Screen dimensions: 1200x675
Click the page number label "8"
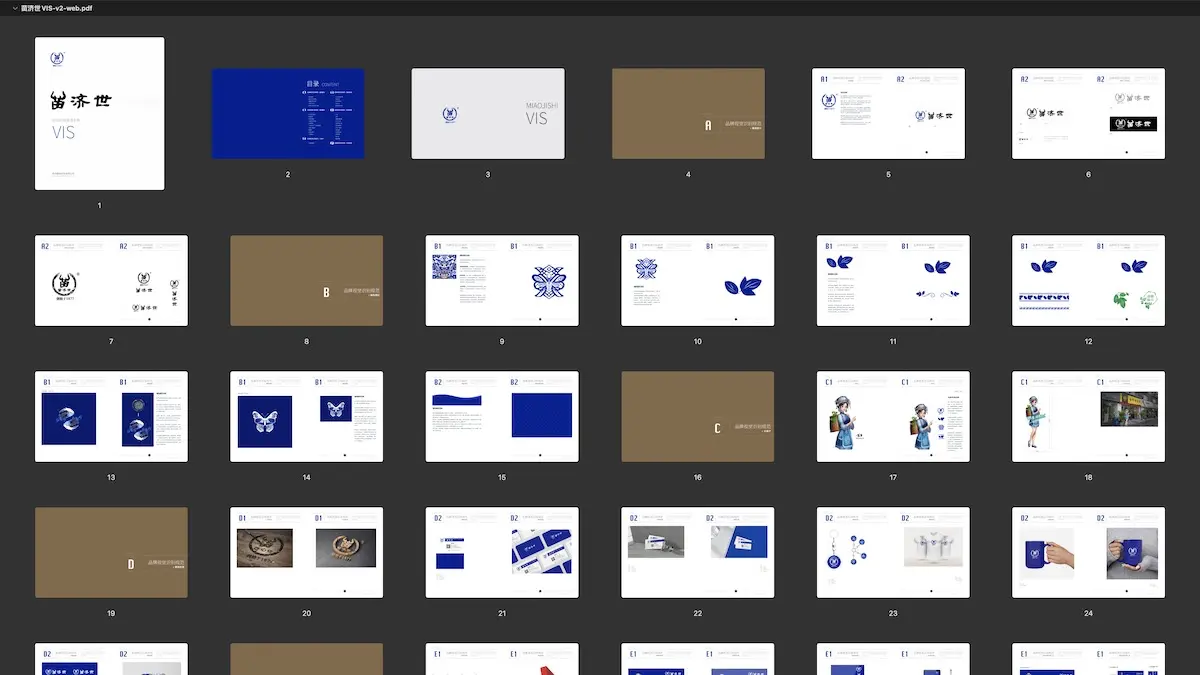point(306,341)
